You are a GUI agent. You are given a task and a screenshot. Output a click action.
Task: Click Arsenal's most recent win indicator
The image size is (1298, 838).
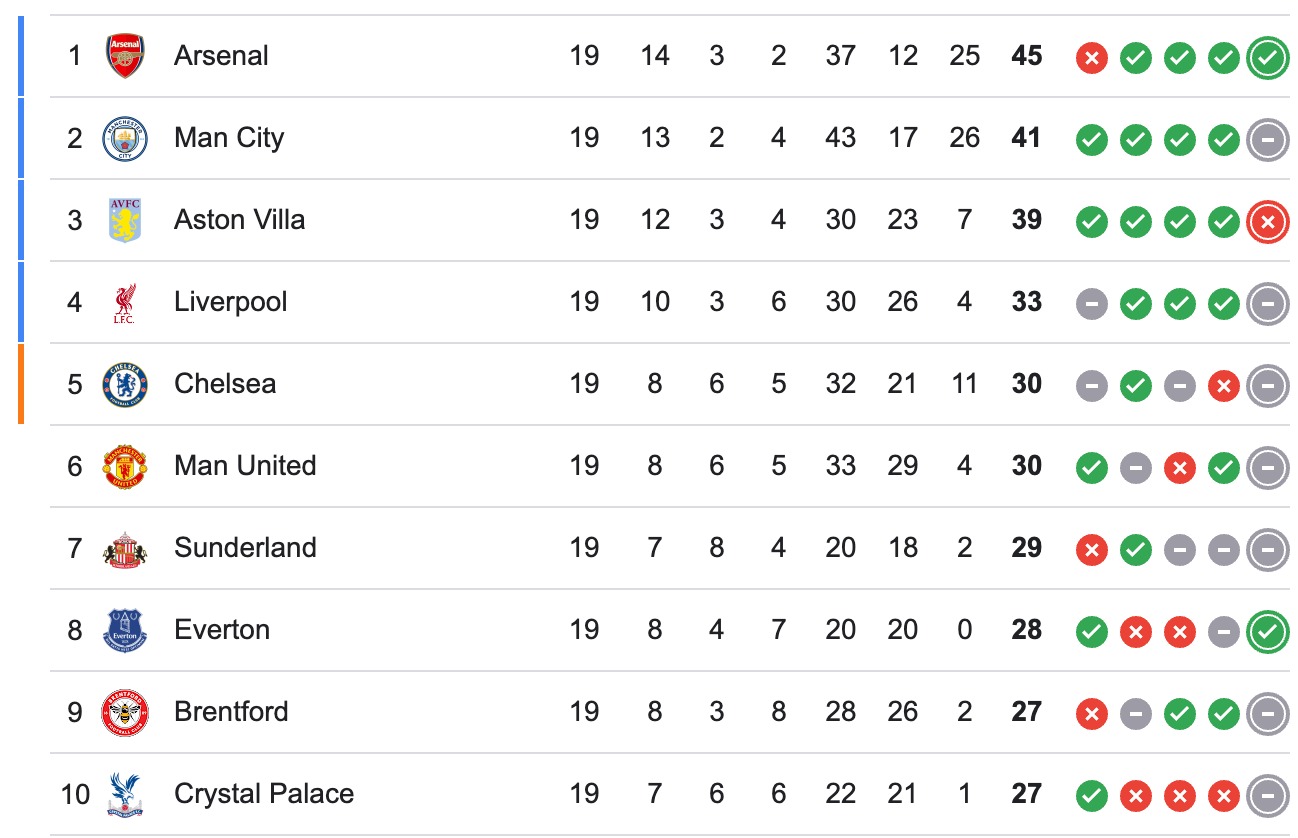tap(1266, 58)
